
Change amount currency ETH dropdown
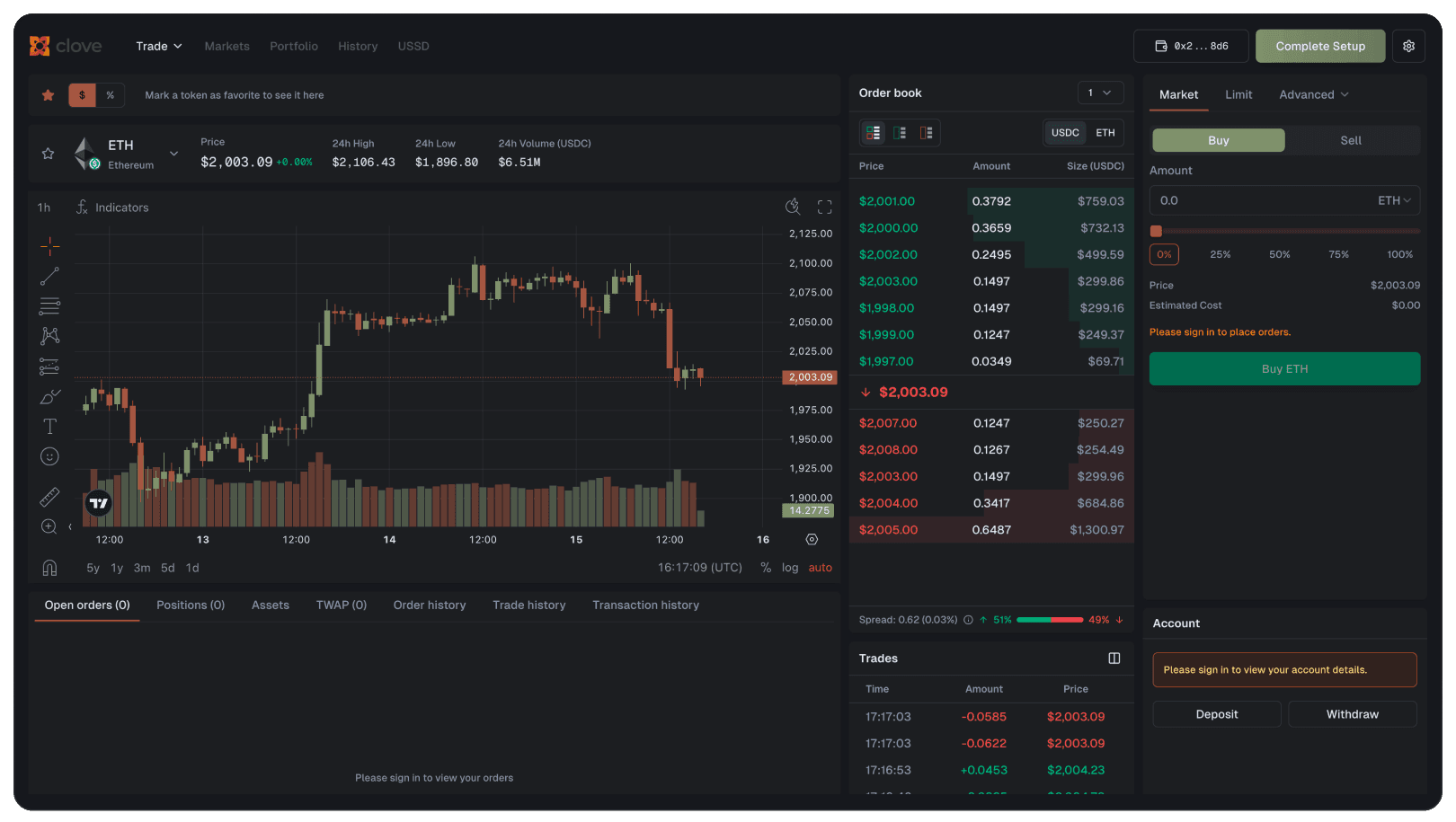point(1395,200)
